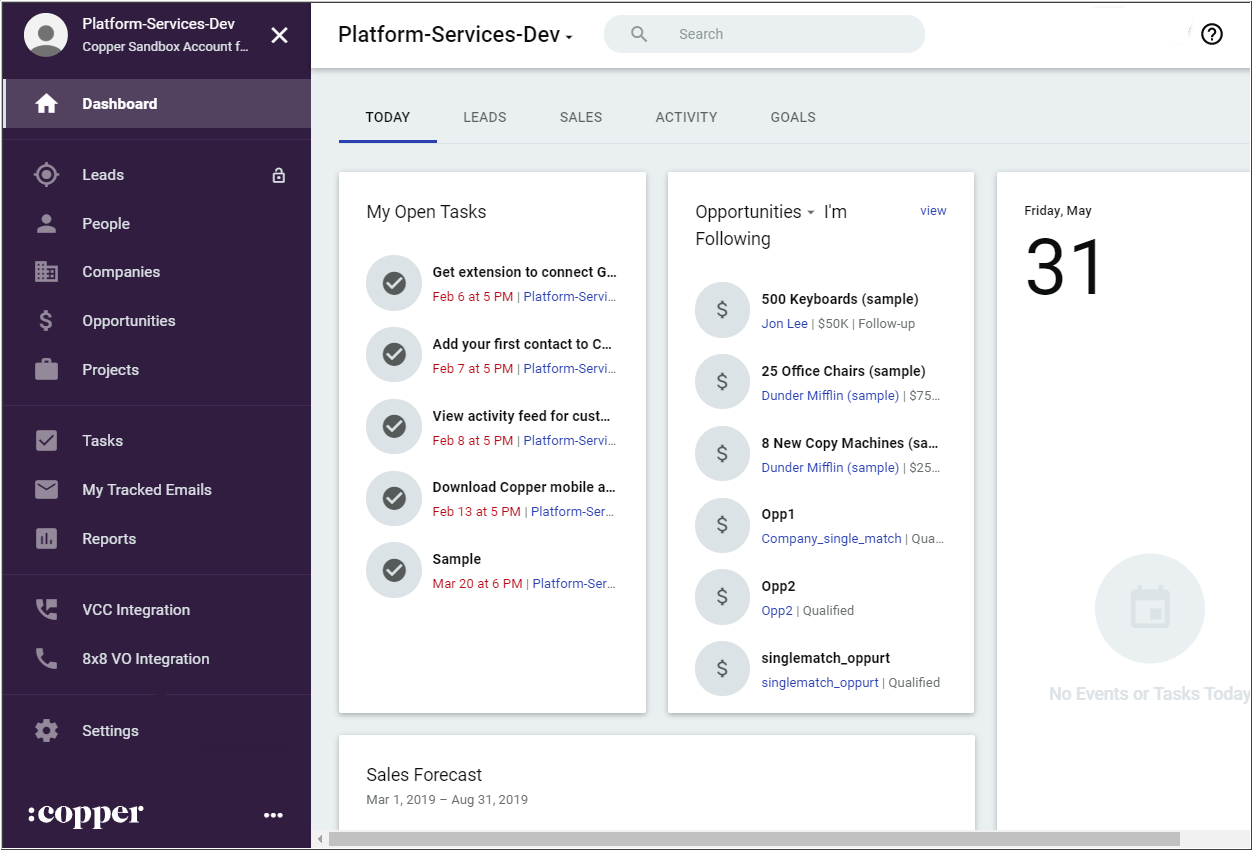Click the Opp1 opportunity title
This screenshot has height=850, width=1252.
point(778,514)
